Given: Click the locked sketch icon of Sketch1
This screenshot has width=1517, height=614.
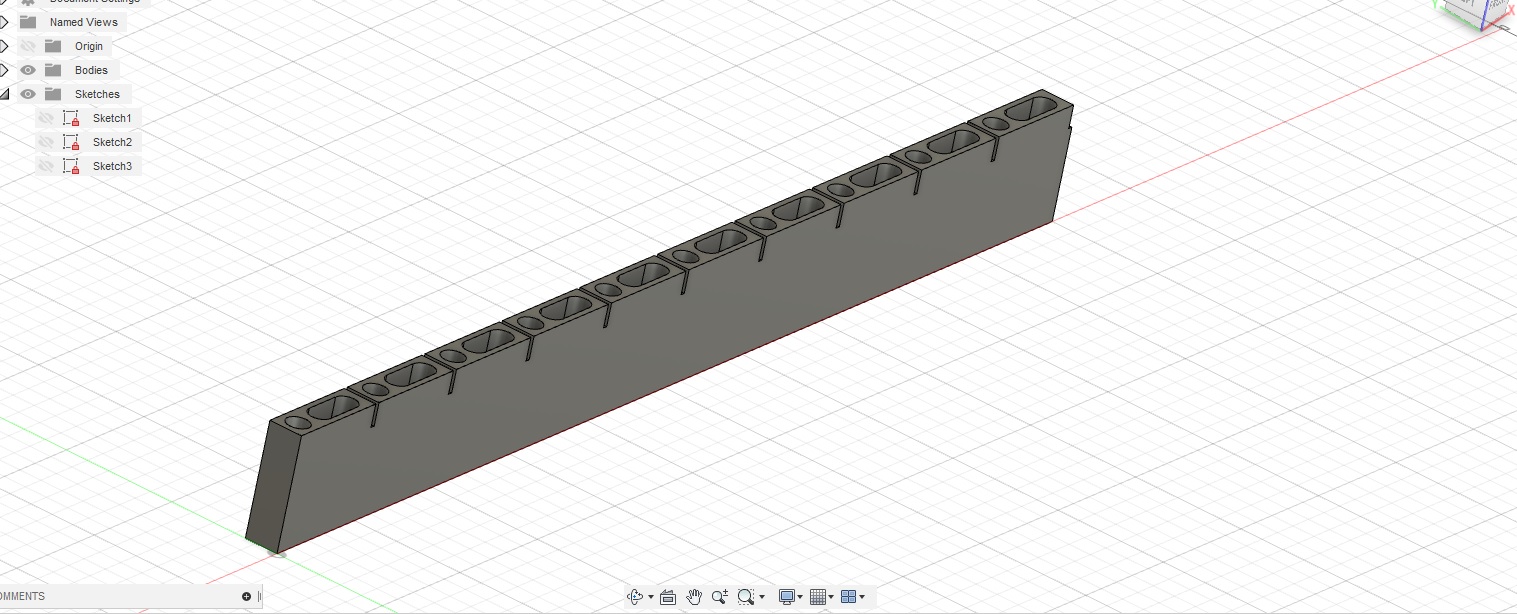Looking at the screenshot, I should coord(71,118).
